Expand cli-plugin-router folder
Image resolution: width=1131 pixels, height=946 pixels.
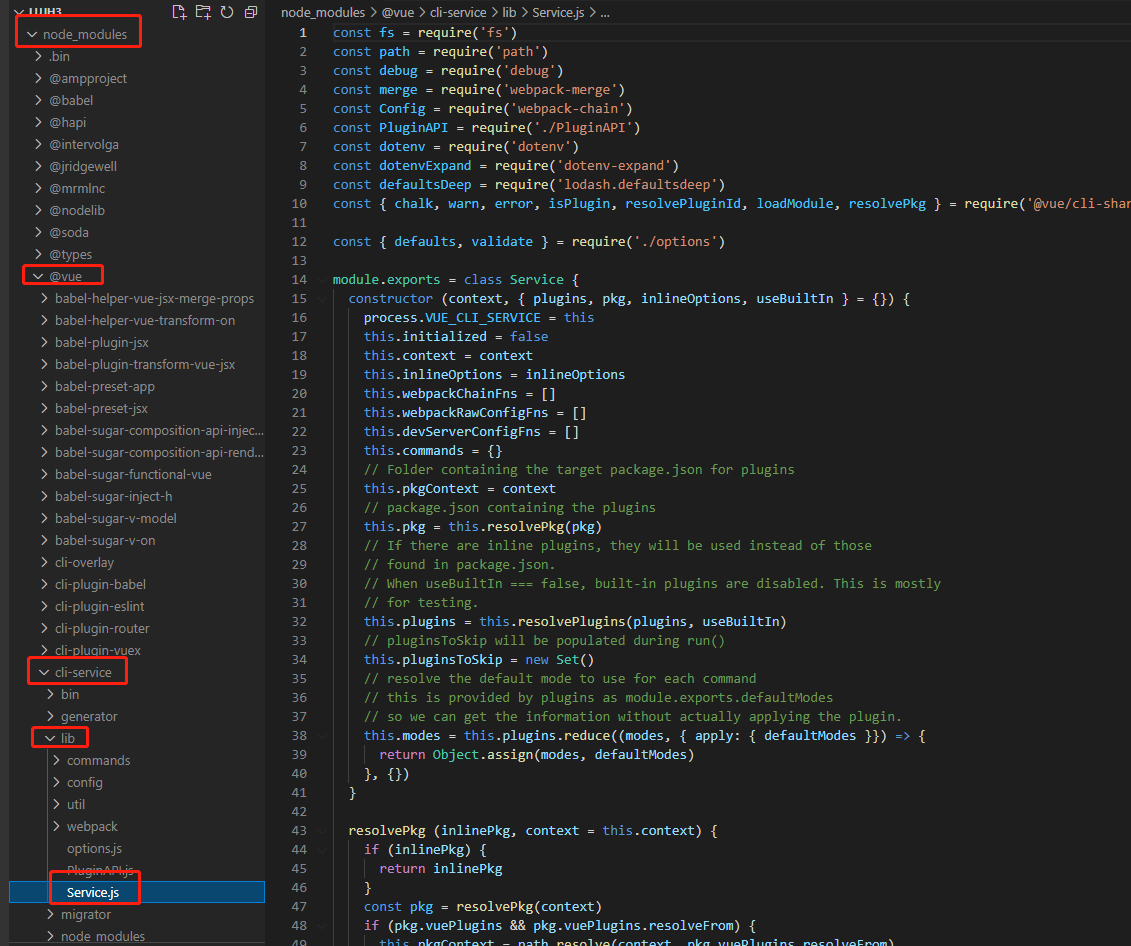tap(45, 628)
